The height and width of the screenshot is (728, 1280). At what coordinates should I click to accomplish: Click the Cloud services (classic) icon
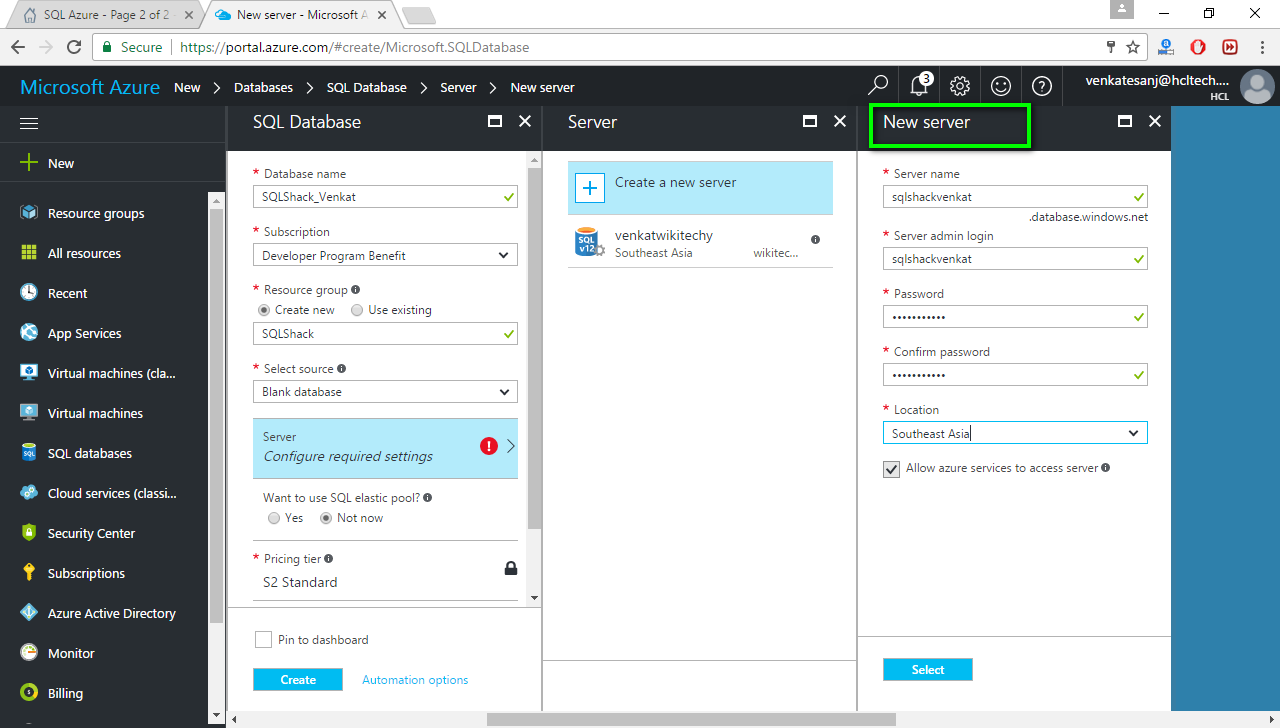click(x=29, y=493)
